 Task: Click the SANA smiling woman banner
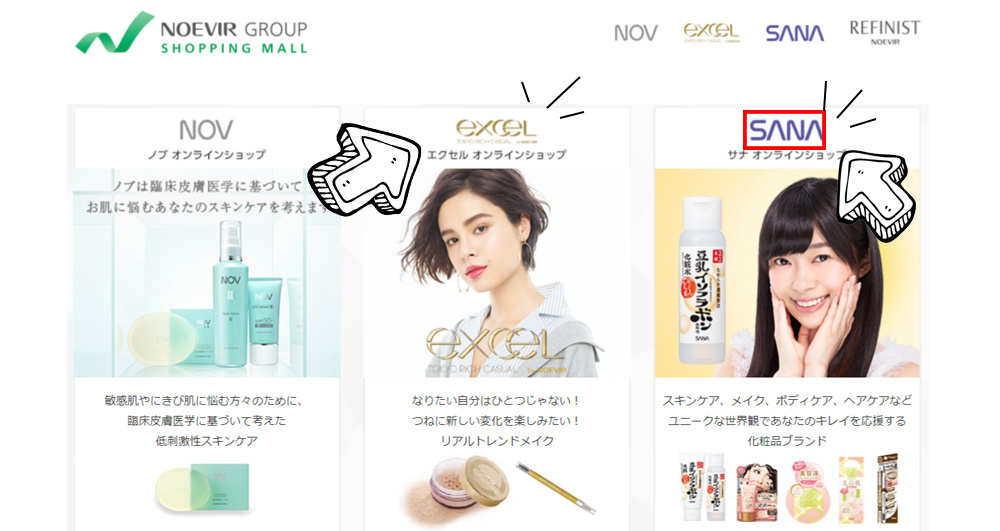click(x=787, y=273)
